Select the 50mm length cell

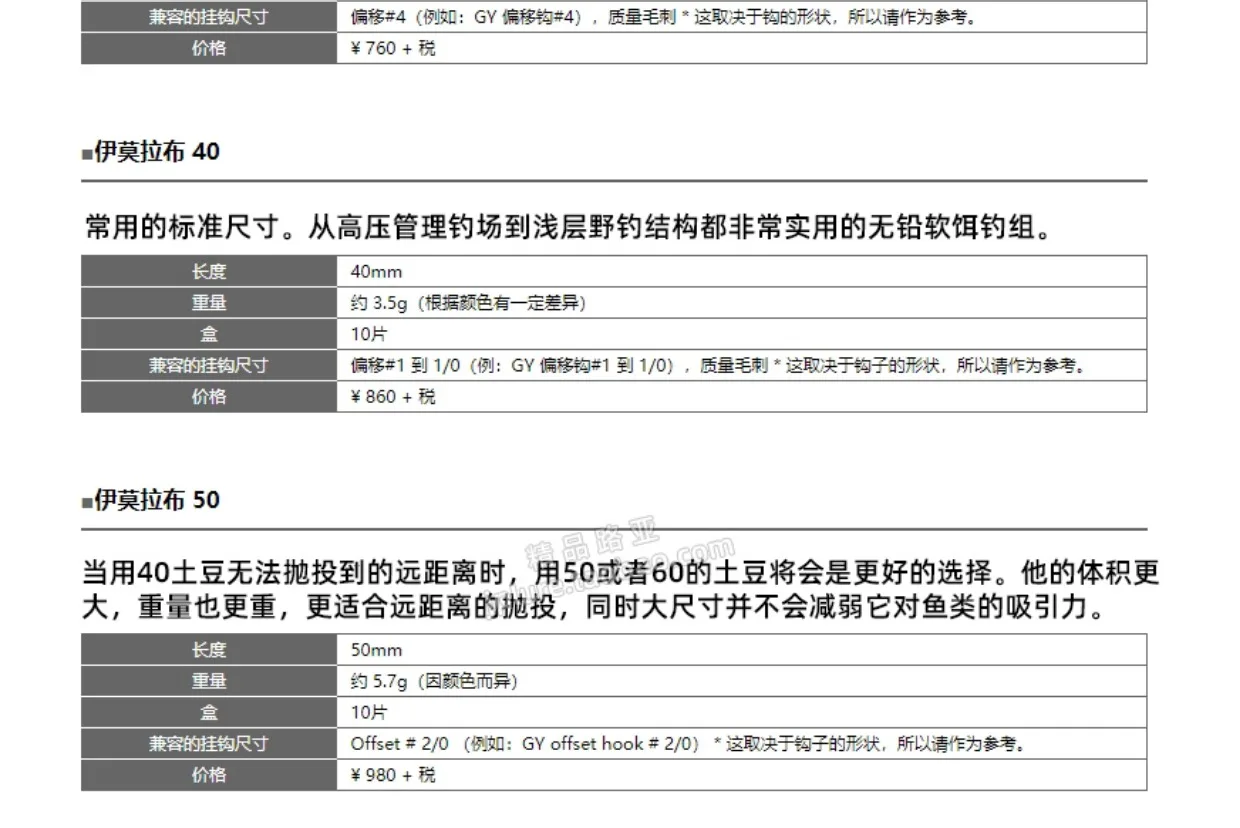[x=376, y=650]
